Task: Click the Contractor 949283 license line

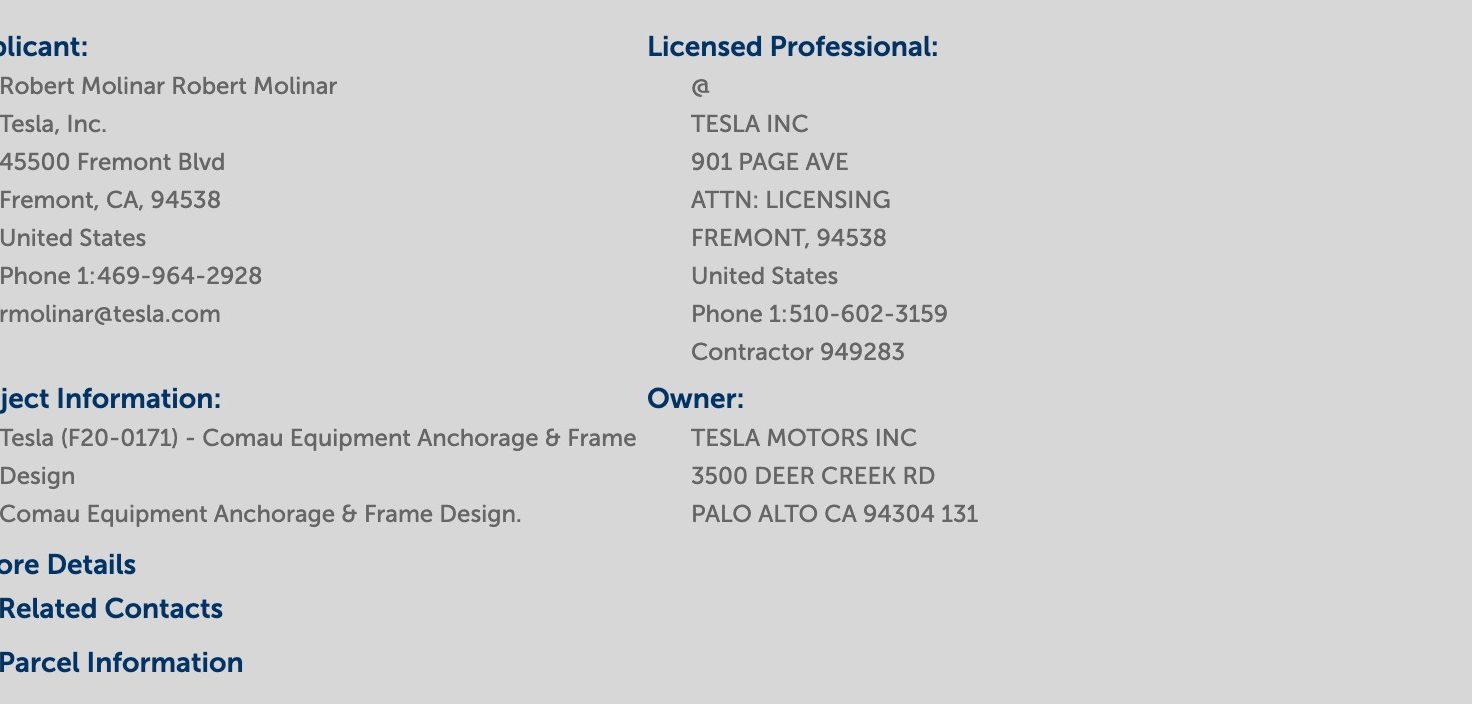Action: click(798, 352)
